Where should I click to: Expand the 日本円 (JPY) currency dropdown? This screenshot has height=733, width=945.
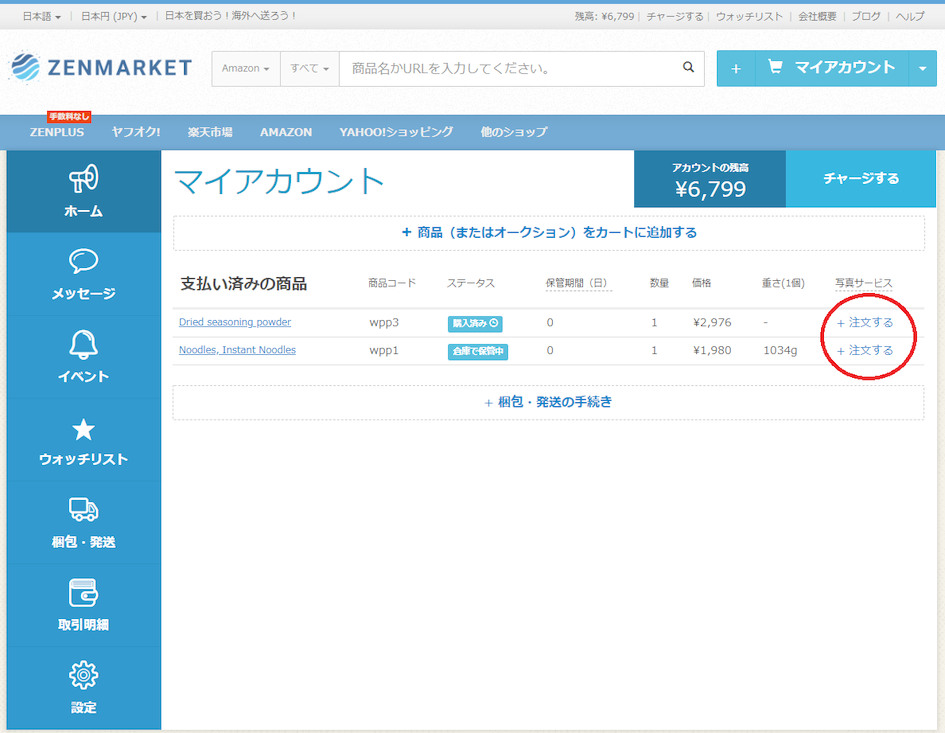114,17
